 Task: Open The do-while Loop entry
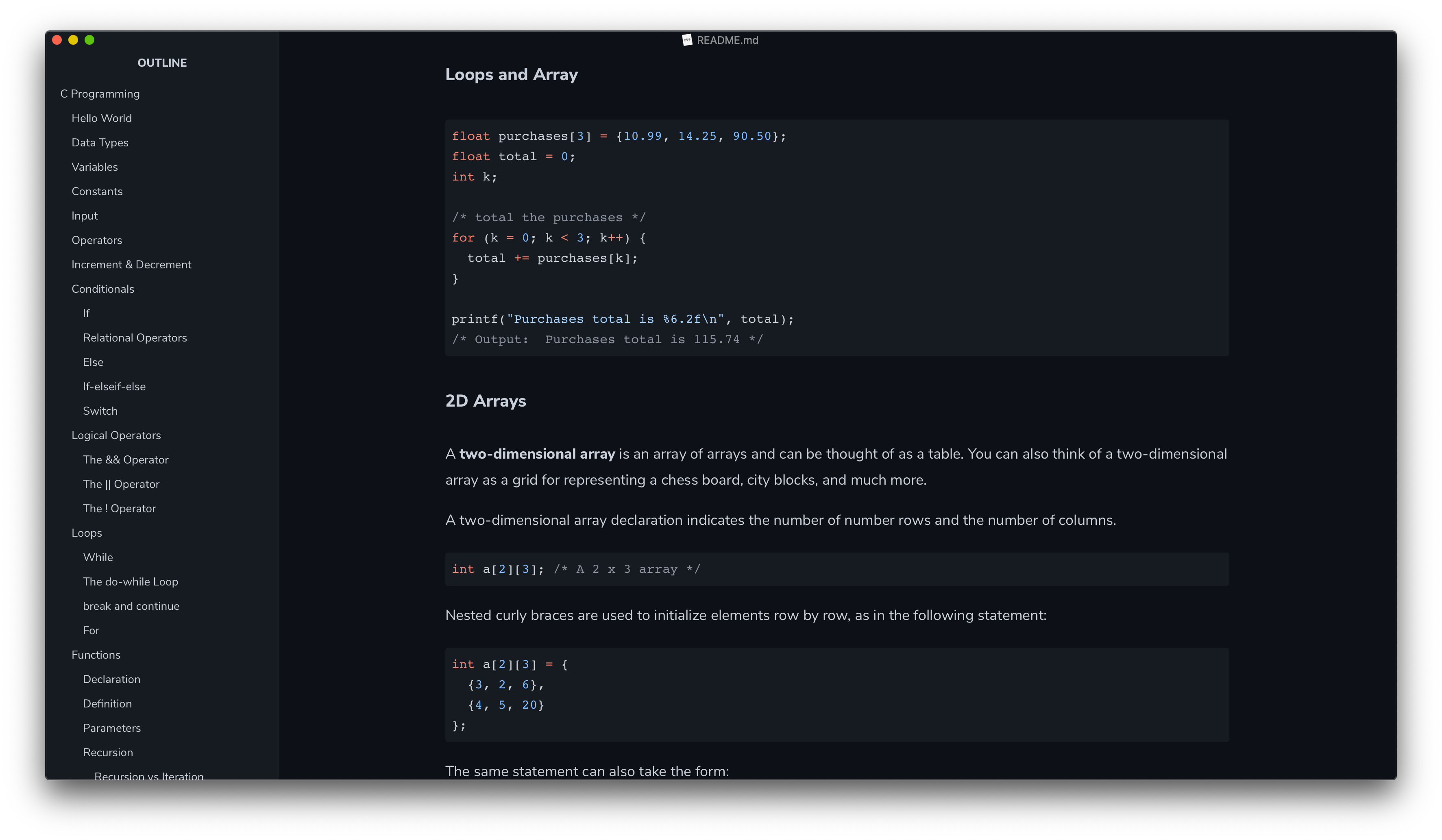131,582
